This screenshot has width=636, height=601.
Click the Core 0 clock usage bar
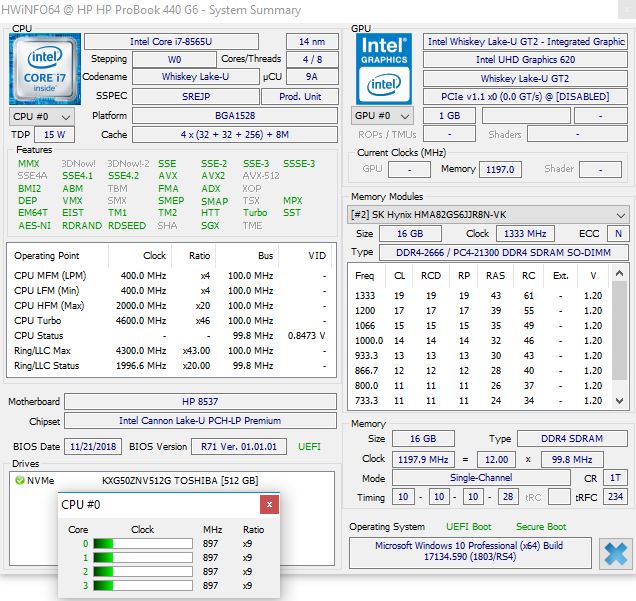click(141, 545)
